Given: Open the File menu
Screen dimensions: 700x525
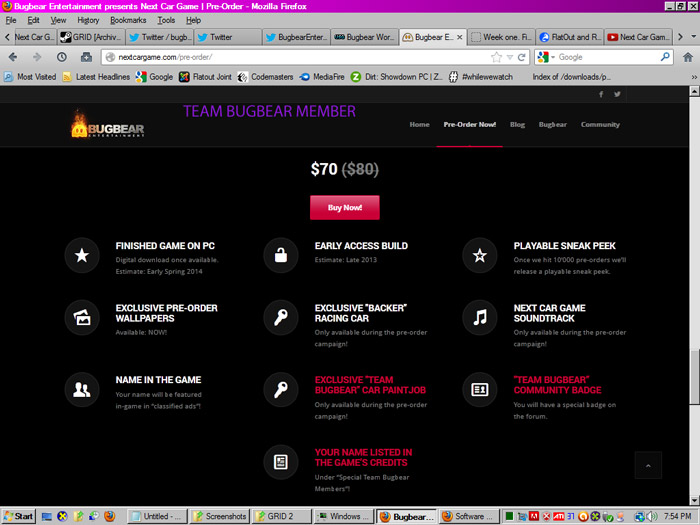Looking at the screenshot, I should [x=11, y=20].
